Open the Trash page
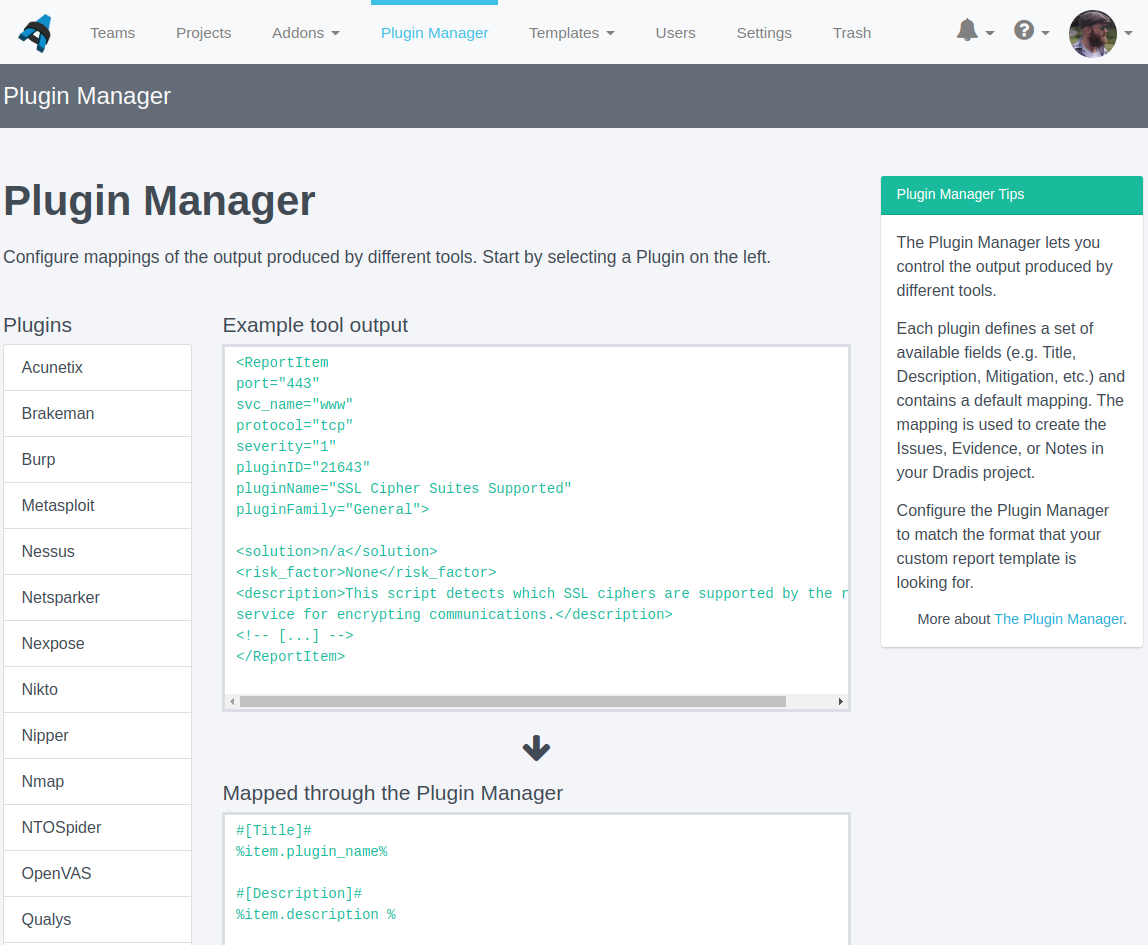This screenshot has height=945, width=1148. (x=851, y=33)
